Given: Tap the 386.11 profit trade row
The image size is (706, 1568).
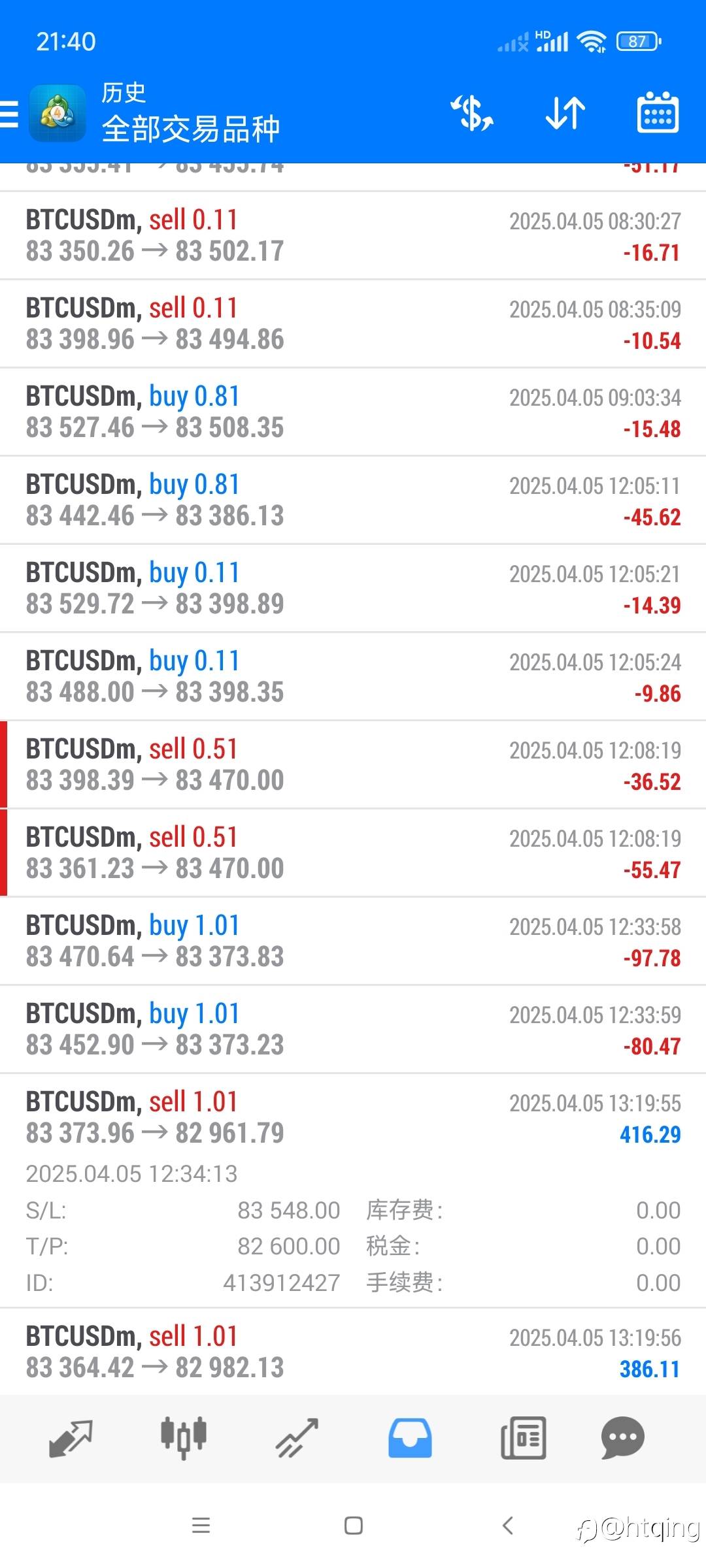Looking at the screenshot, I should click(353, 1352).
